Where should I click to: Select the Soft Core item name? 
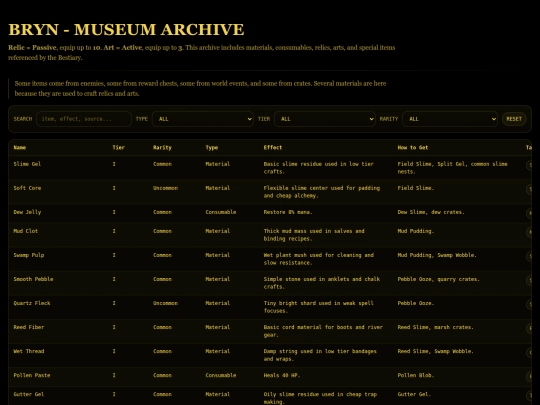[27, 188]
